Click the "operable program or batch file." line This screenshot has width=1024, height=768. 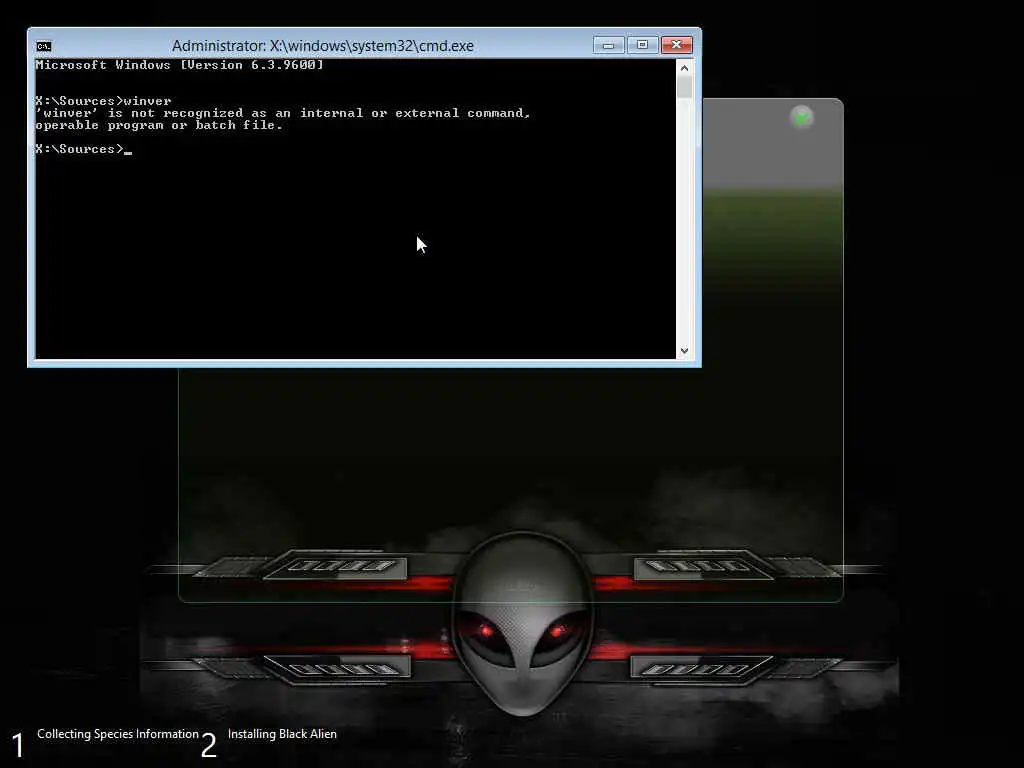(159, 125)
